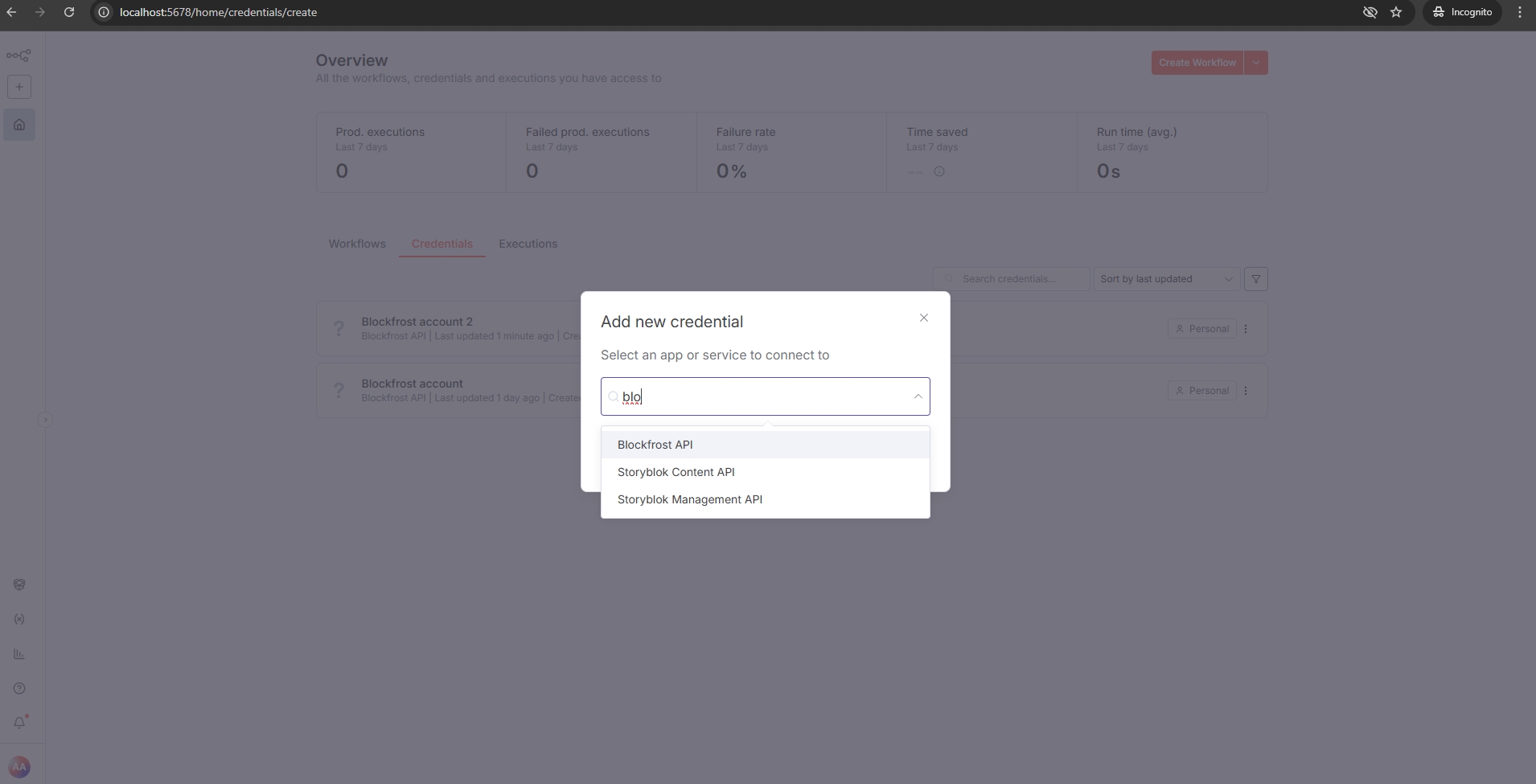Open Prod. executions stat card

pyautogui.click(x=411, y=152)
